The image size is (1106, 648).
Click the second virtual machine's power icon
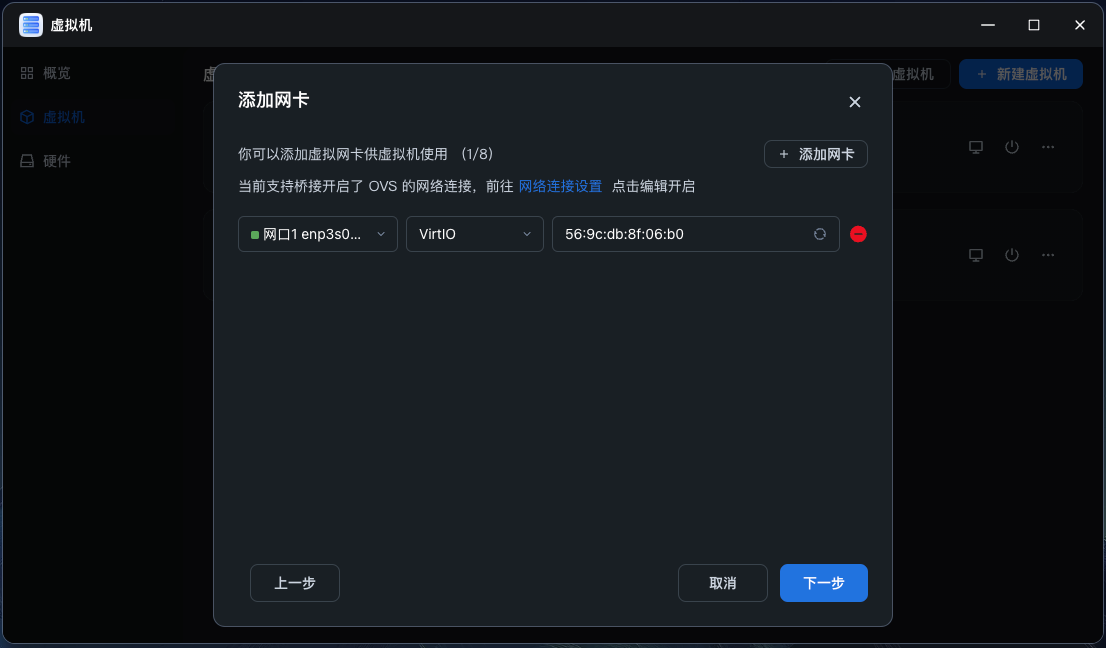pyautogui.click(x=1012, y=255)
